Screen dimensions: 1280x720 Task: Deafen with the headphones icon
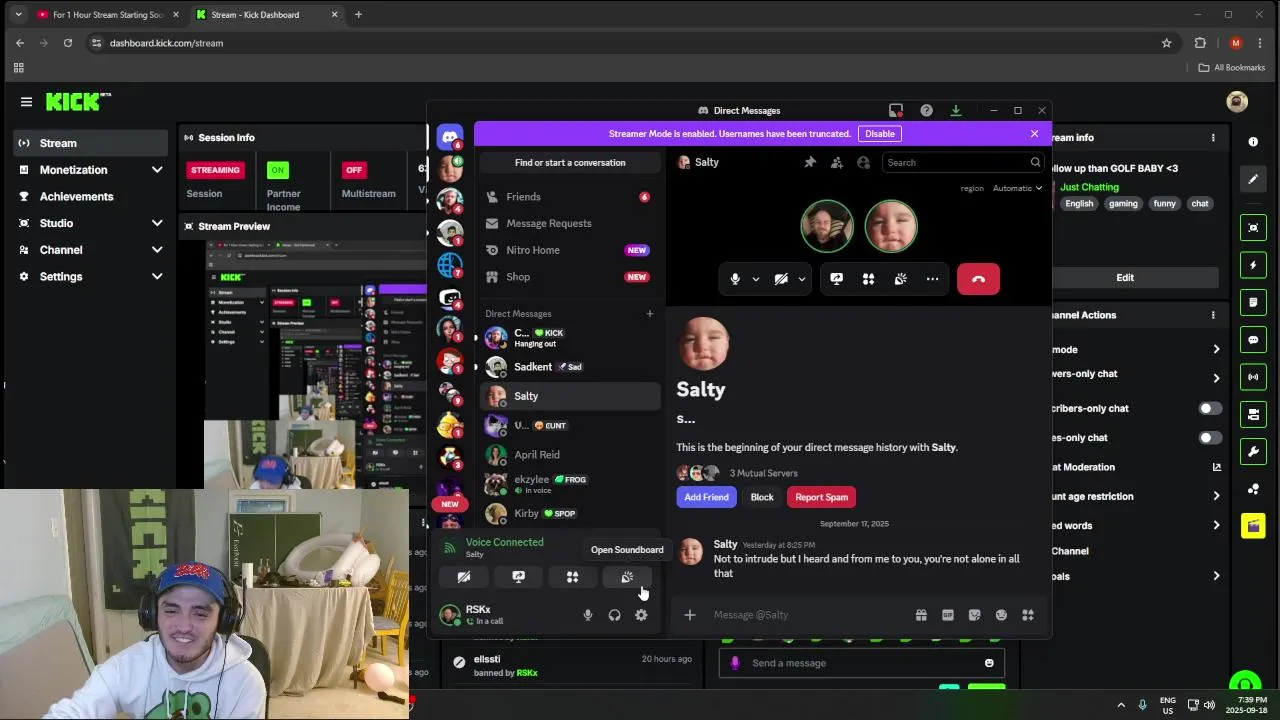click(615, 615)
